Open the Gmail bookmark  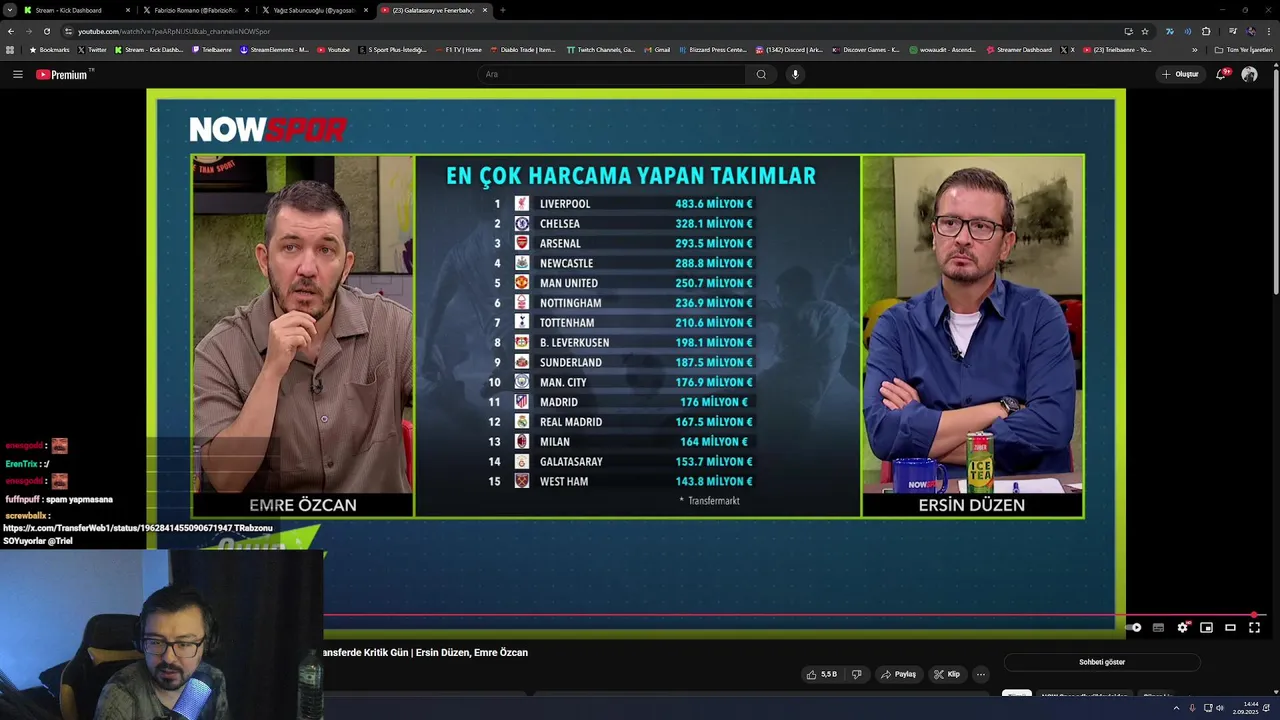(x=657, y=49)
